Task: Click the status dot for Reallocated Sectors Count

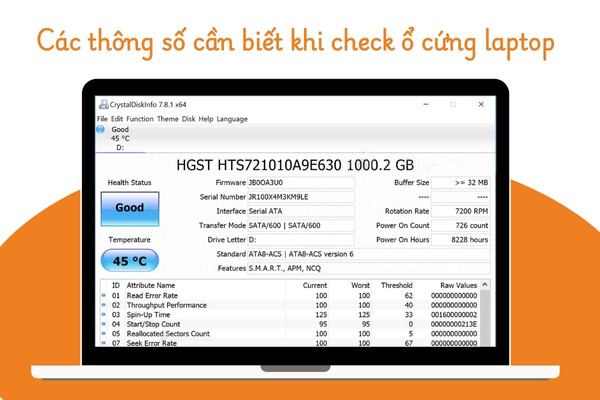Action: [x=103, y=334]
